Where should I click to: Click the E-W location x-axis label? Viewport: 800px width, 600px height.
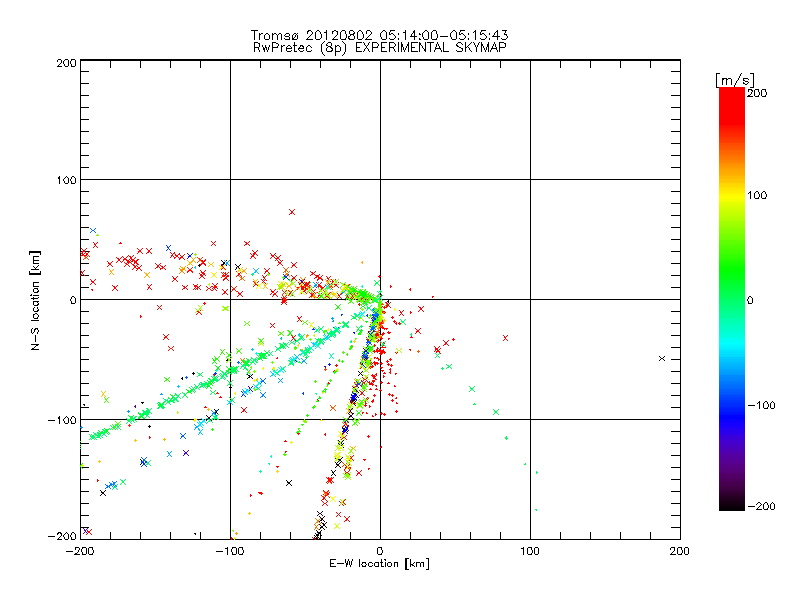(379, 564)
